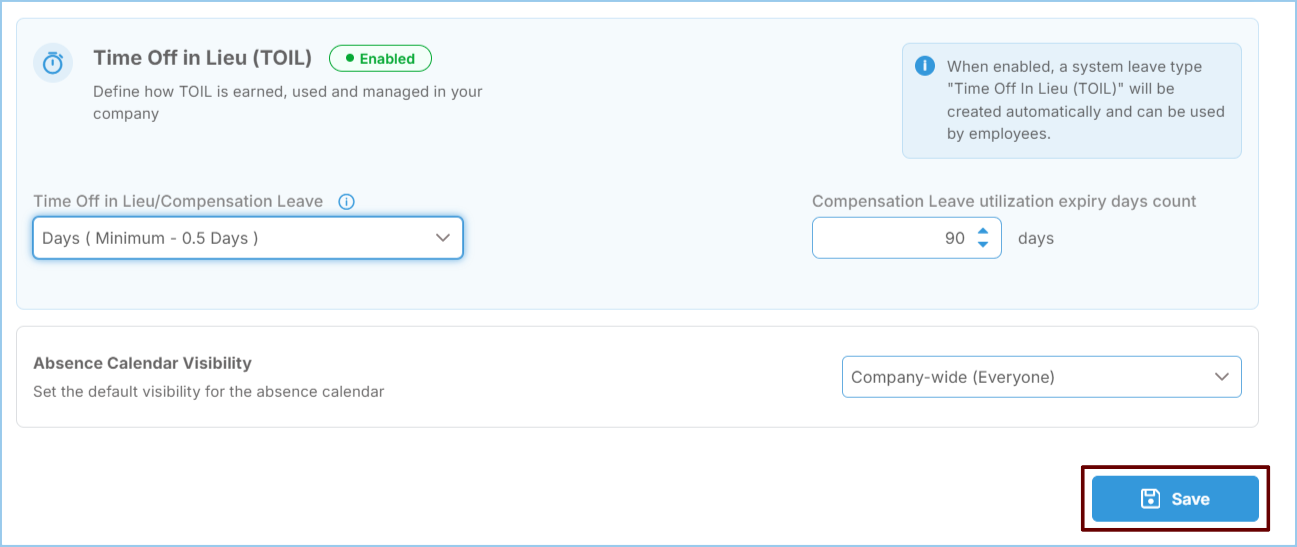
Task: Click the Time Off in Lieu (TOIL) heading
Action: tap(202, 58)
